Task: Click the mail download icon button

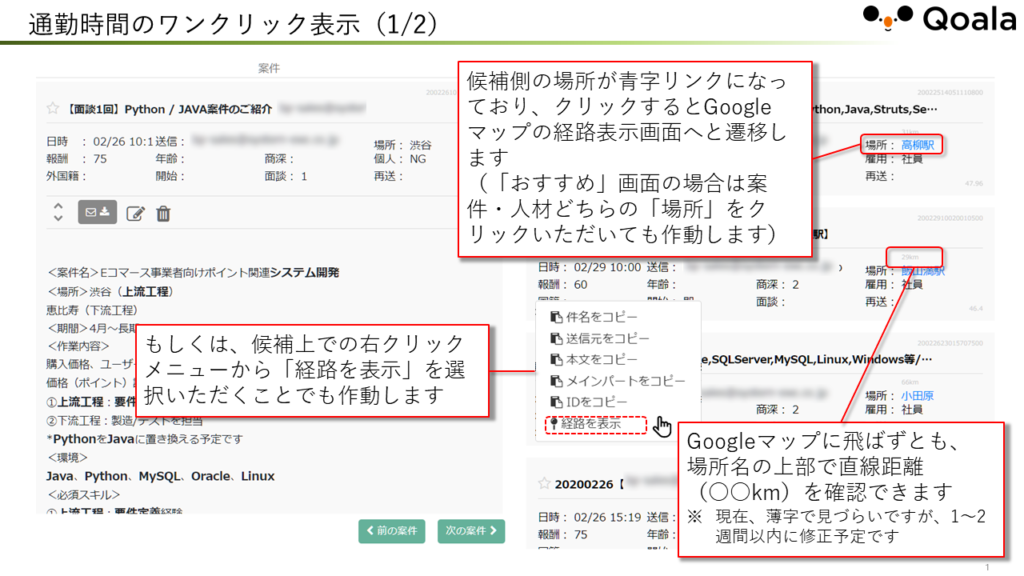Action: (x=98, y=212)
